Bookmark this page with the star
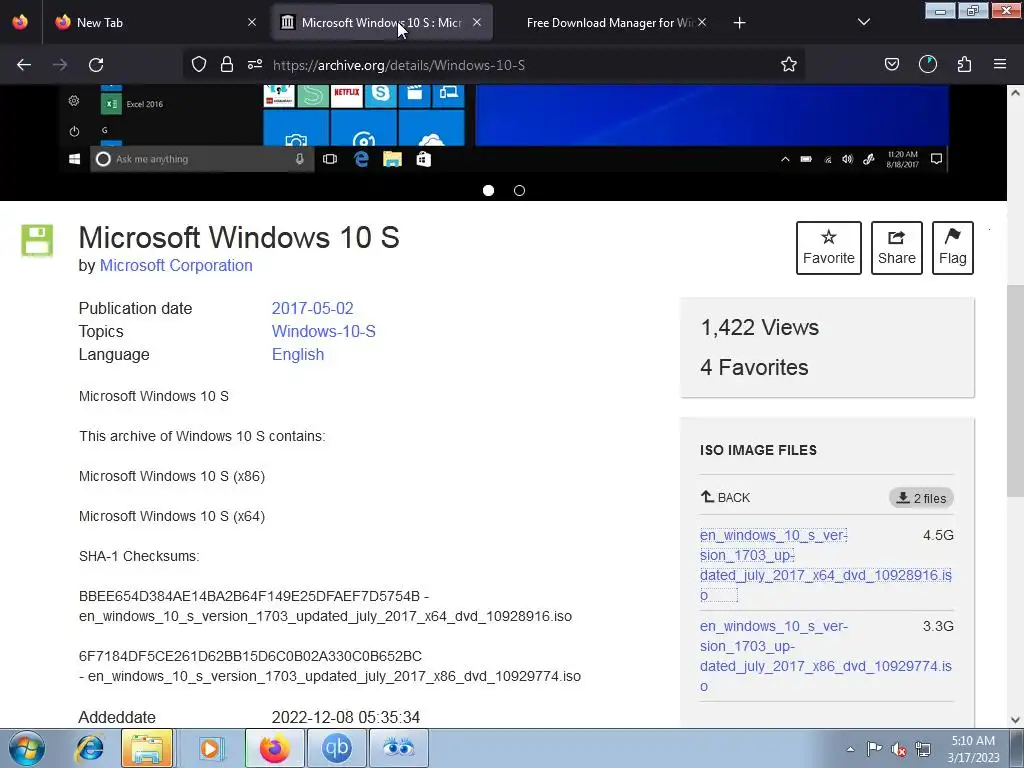The image size is (1024, 768). pos(789,64)
